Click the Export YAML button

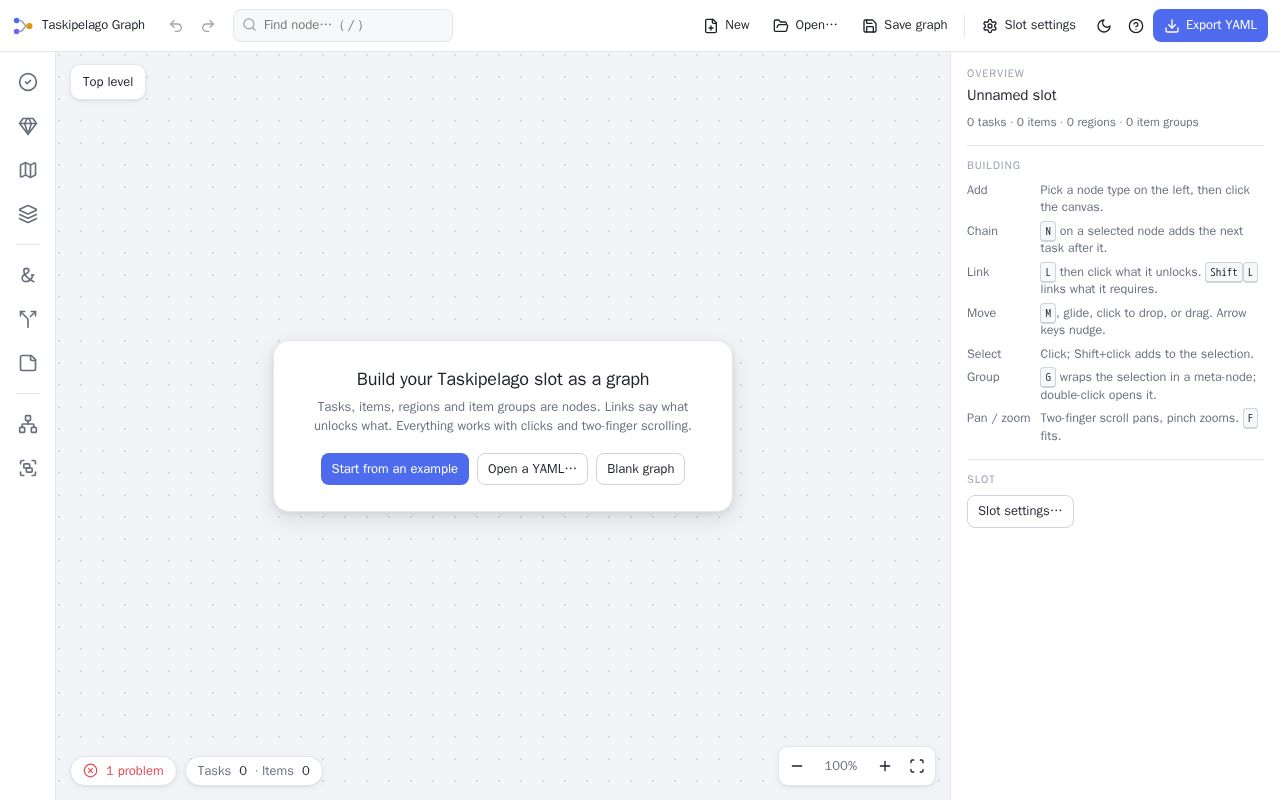click(x=1210, y=25)
